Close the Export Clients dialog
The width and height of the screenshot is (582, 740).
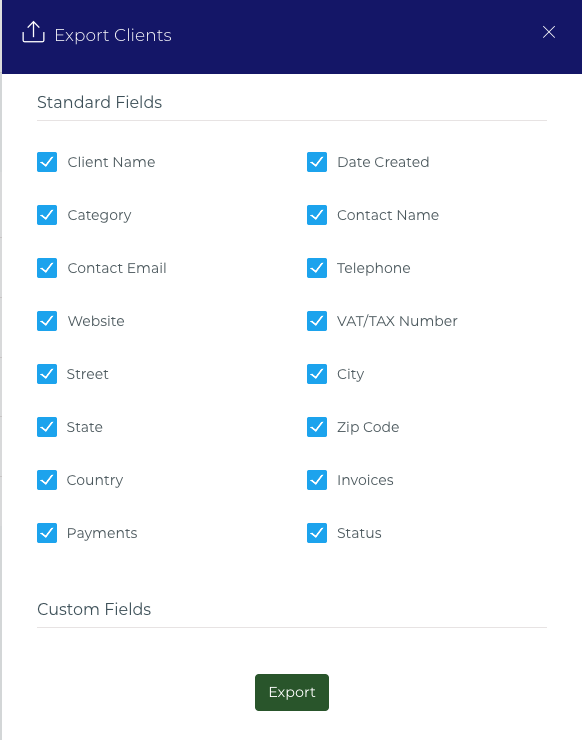pos(548,32)
